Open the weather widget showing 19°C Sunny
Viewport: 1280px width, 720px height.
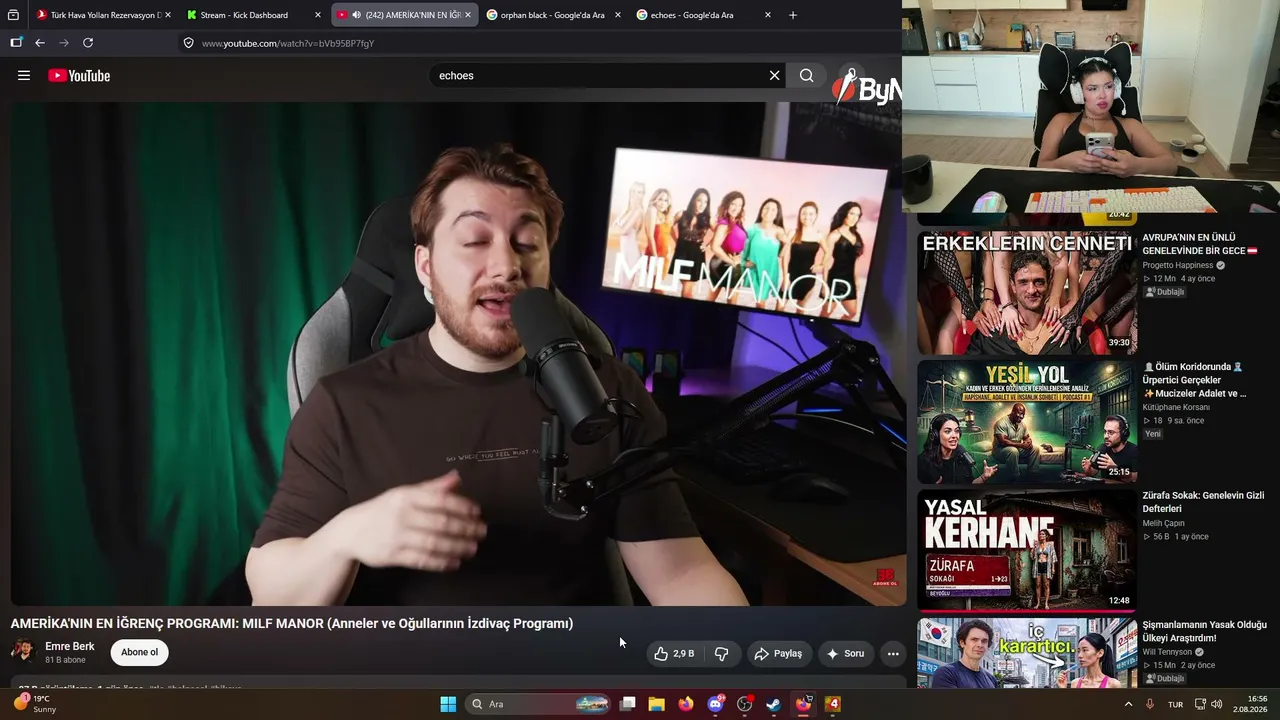point(36,704)
